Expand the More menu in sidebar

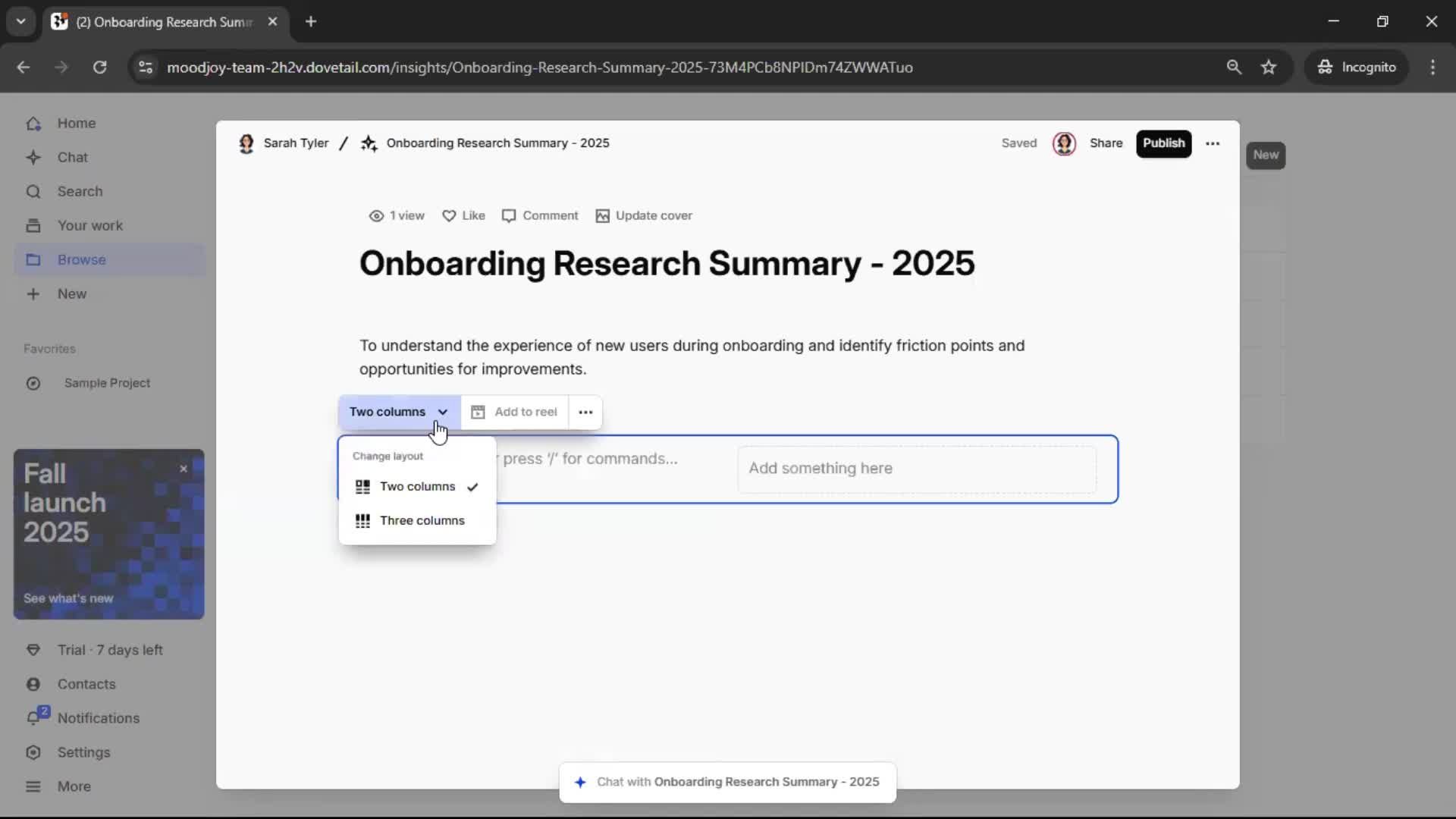click(74, 786)
